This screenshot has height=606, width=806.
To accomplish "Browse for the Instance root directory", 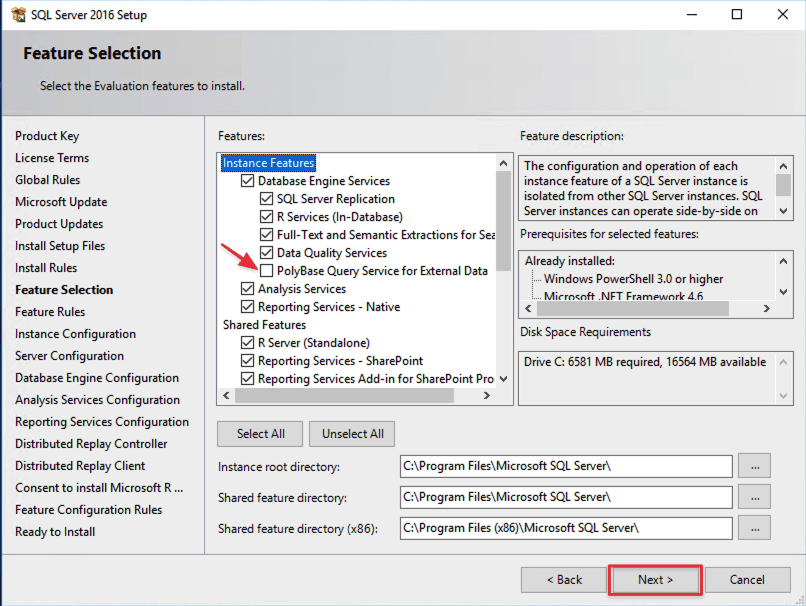I will 754,466.
